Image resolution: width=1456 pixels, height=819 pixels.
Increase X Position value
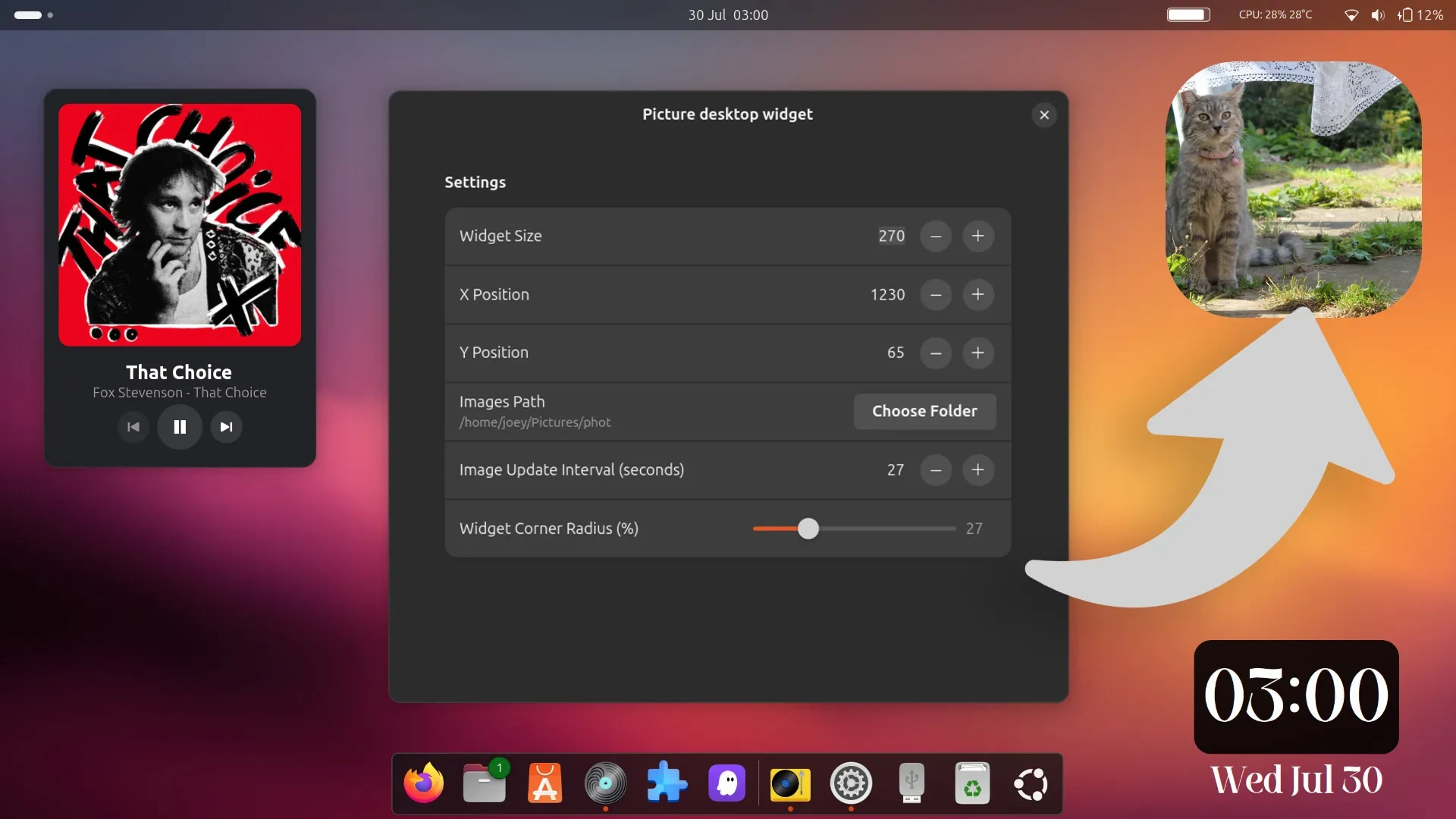(x=977, y=294)
